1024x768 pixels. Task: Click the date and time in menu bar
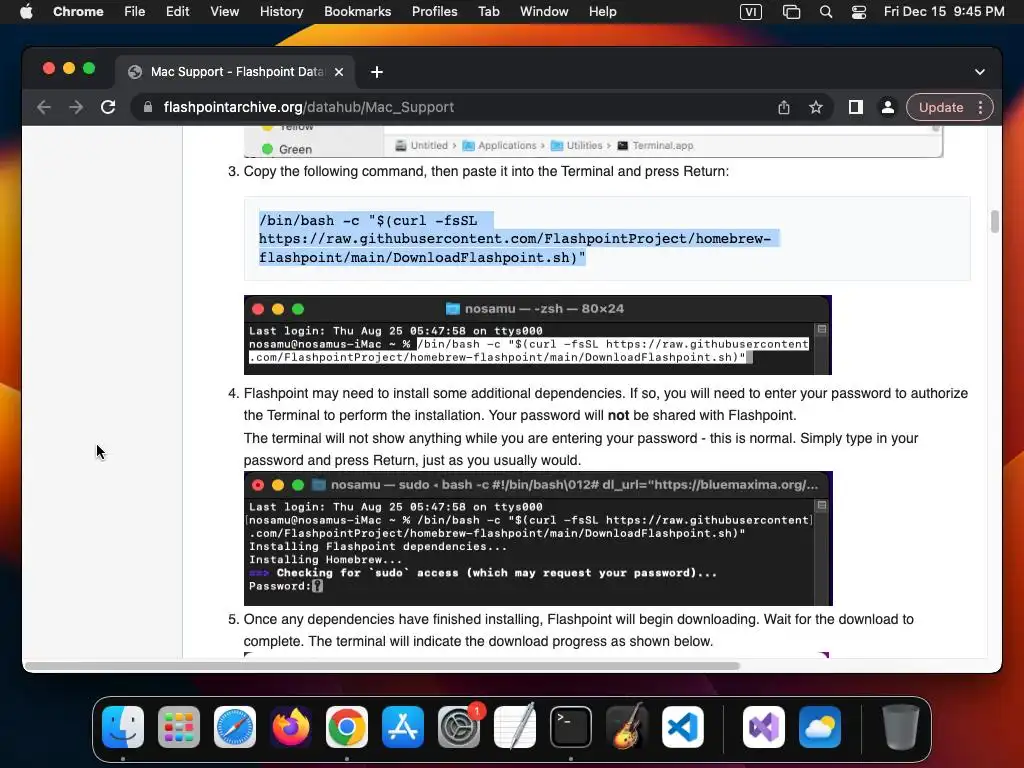coord(944,12)
